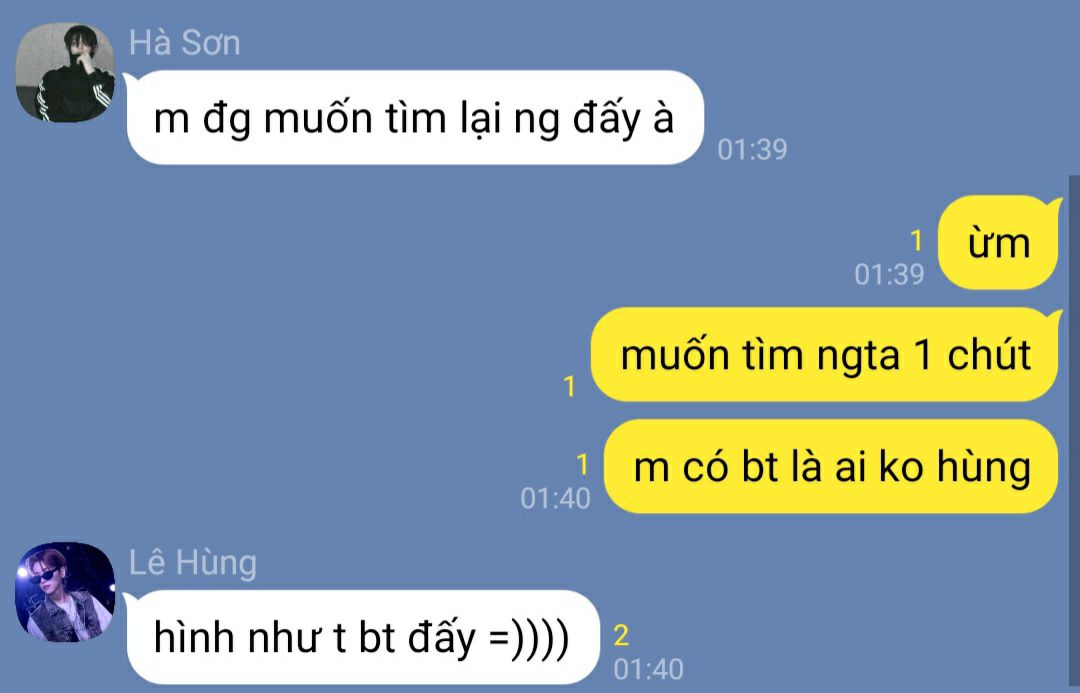Select message 'muốn tìm ngta 1 chút'

coord(824,355)
